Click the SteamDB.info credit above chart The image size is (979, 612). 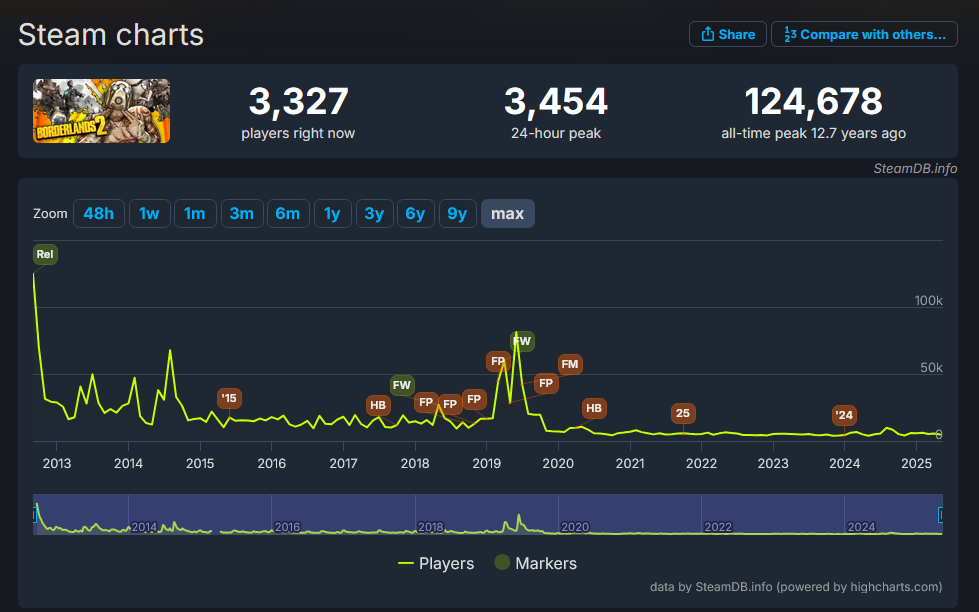coord(915,169)
